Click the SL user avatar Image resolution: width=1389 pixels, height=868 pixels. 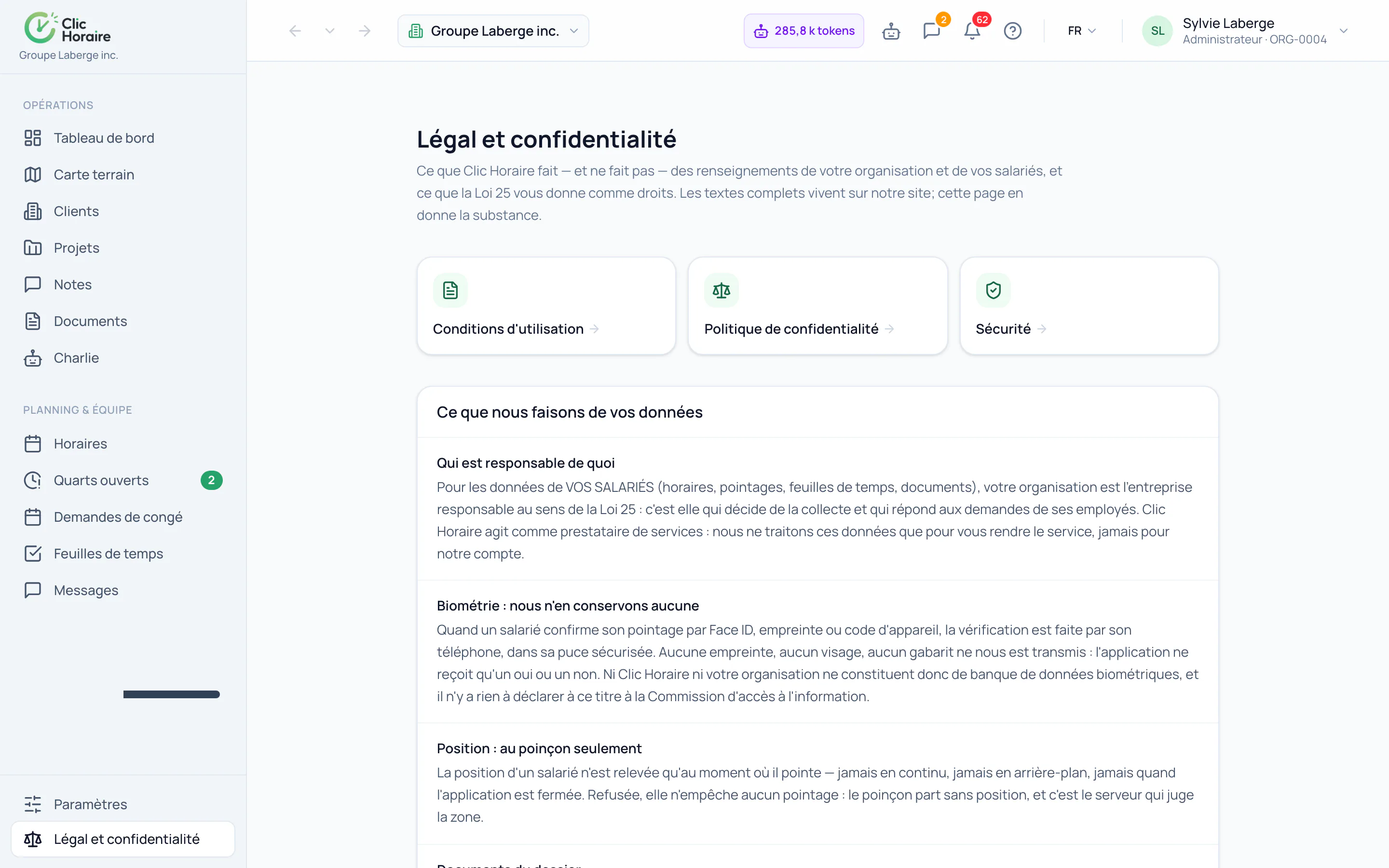[x=1157, y=31]
